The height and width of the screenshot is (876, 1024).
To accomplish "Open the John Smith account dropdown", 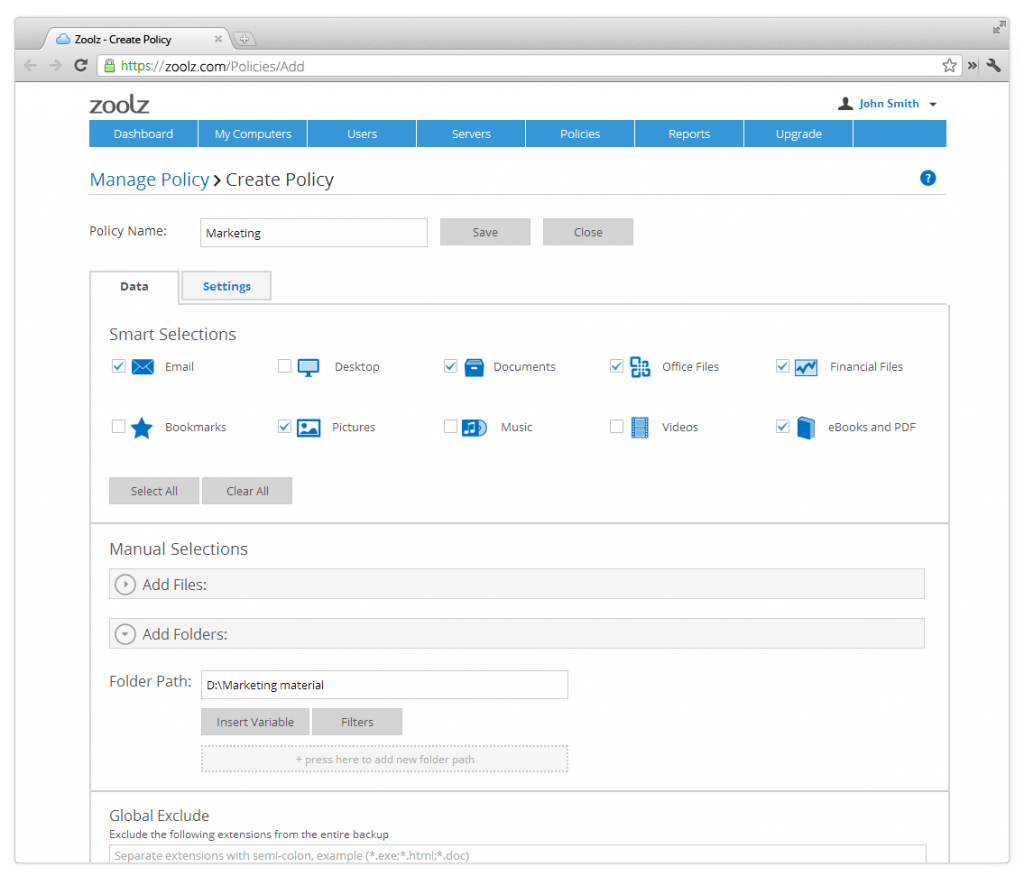I will (888, 103).
